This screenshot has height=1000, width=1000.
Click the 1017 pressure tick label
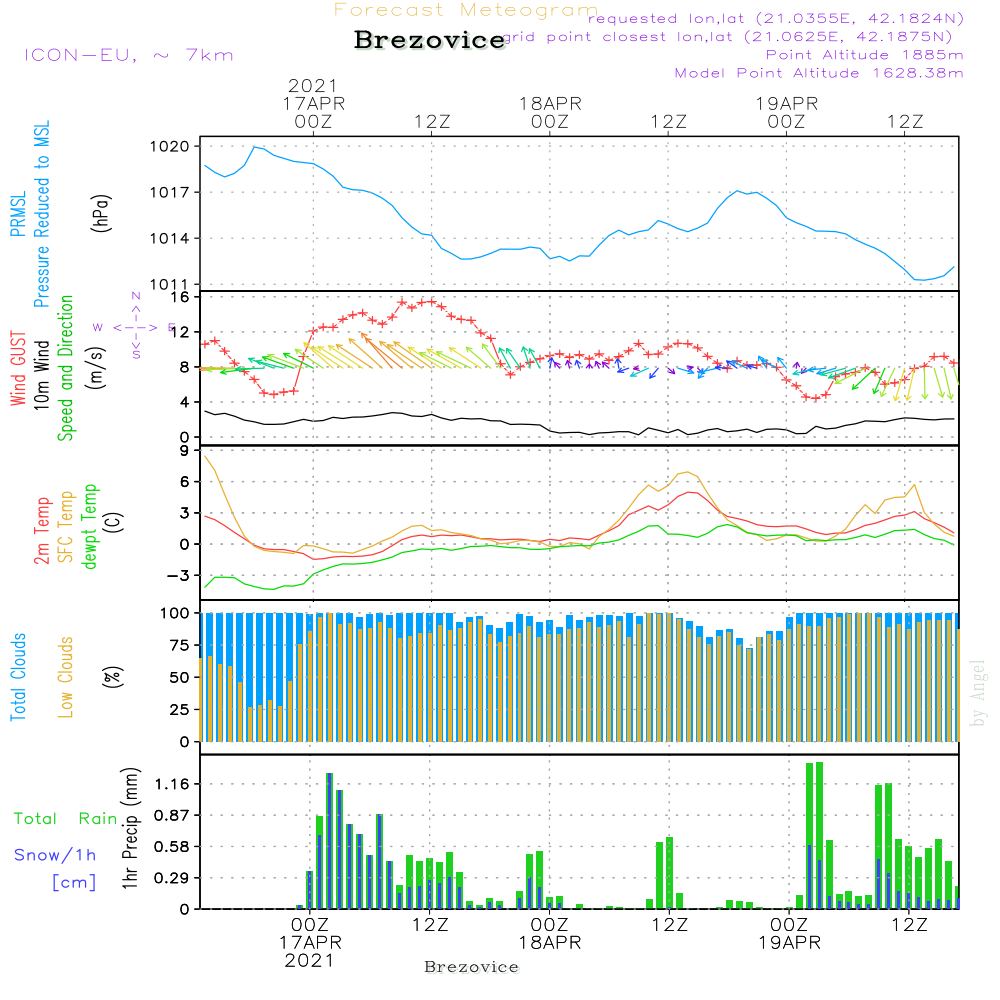click(170, 193)
